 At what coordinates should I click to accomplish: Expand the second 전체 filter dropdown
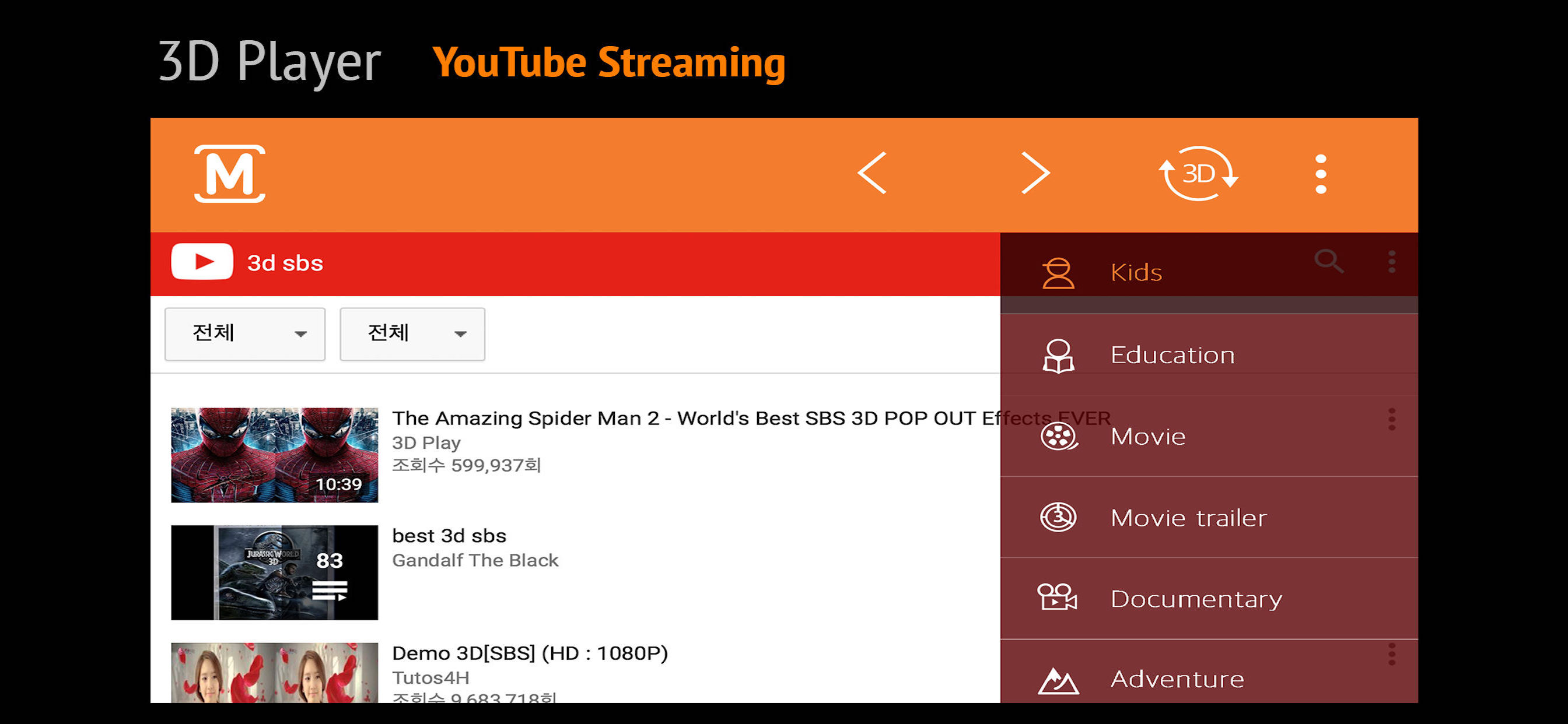point(412,334)
